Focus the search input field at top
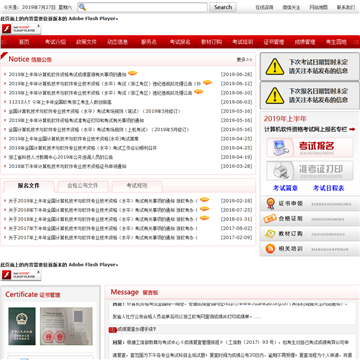 pyautogui.click(x=142, y=7)
